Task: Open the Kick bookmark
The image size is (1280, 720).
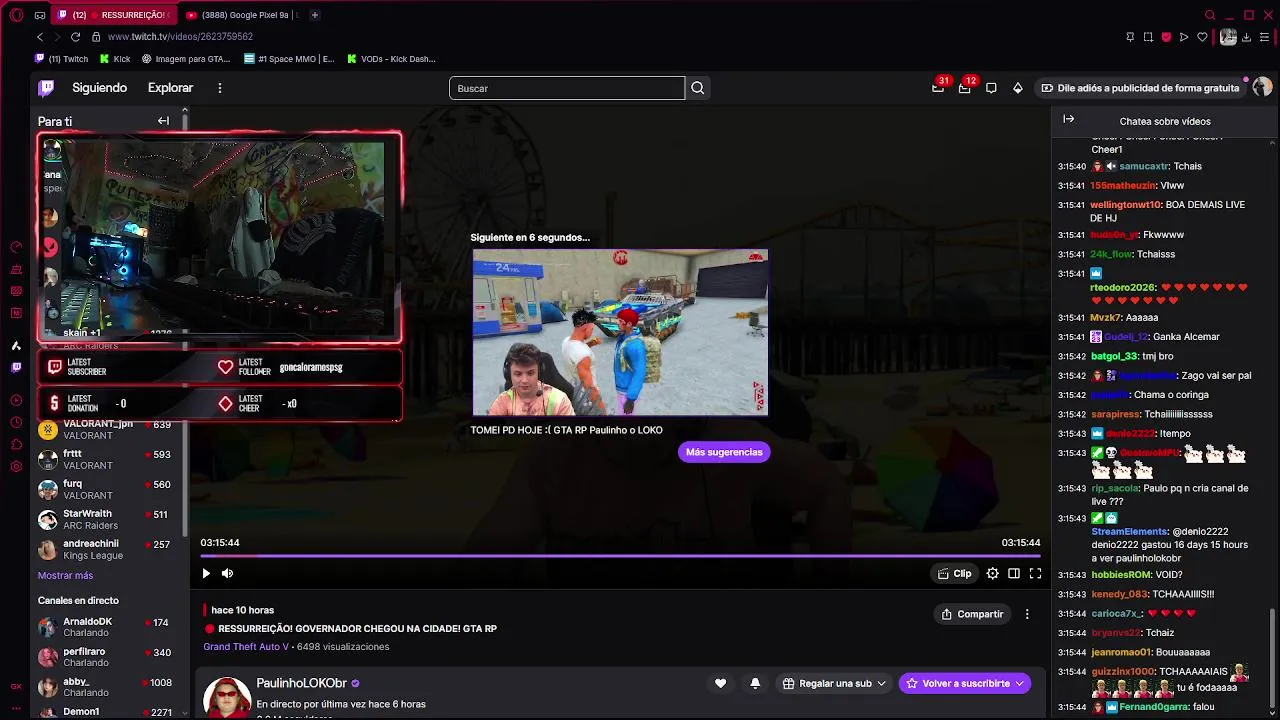Action: click(x=114, y=59)
